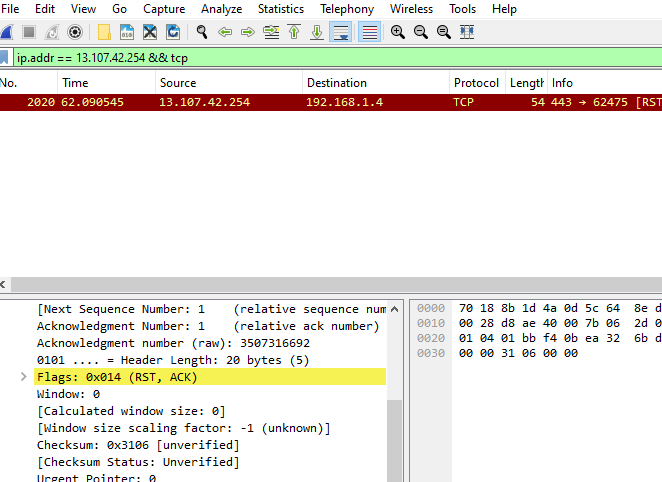Open capture options gear icon
The image size is (662, 482).
coord(75,32)
